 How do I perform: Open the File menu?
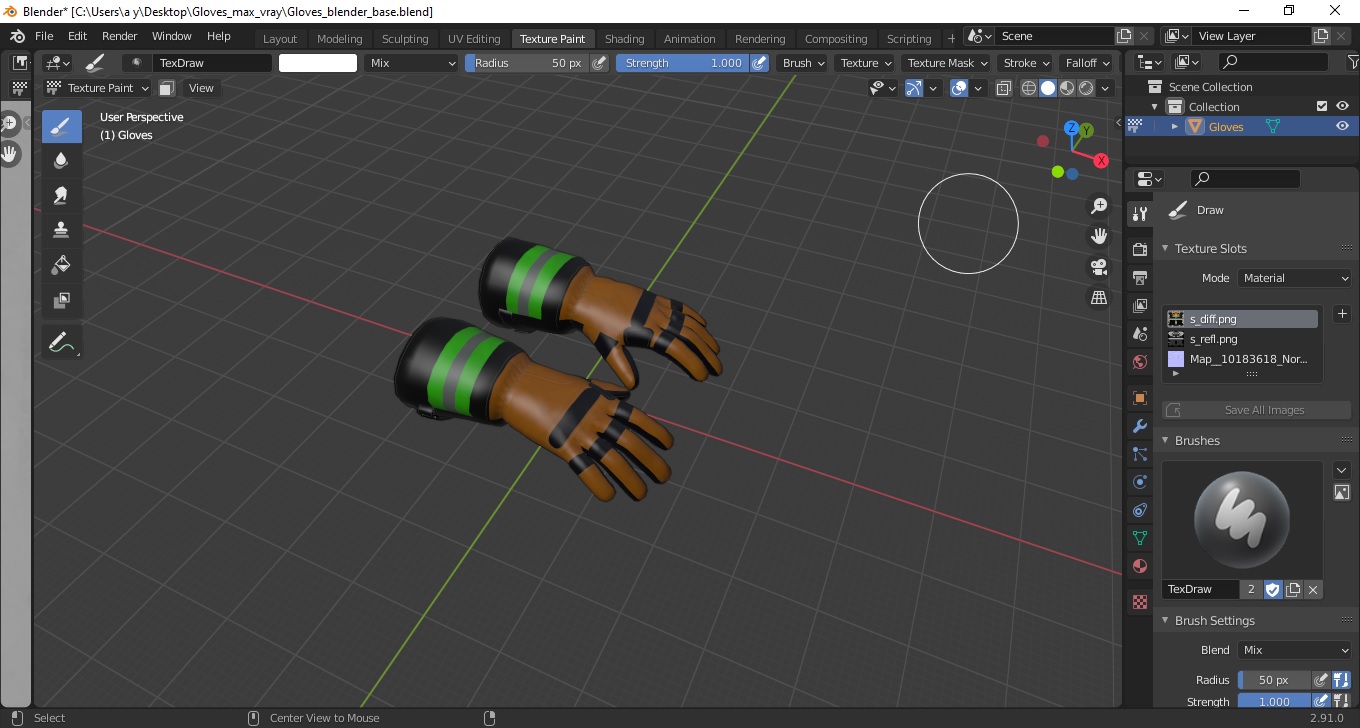44,36
